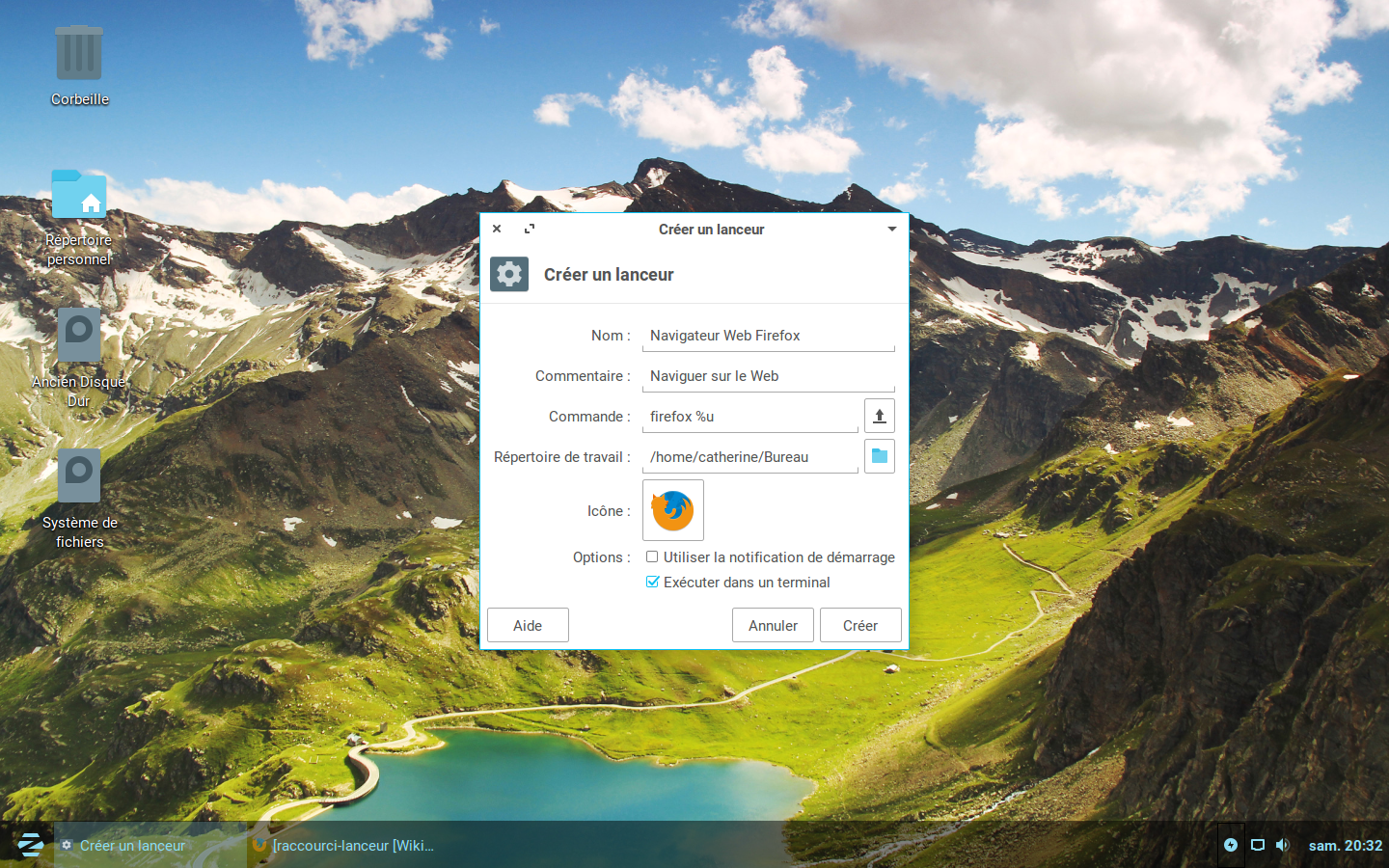Select the Ancien Disque Dur drive icon

click(79, 337)
